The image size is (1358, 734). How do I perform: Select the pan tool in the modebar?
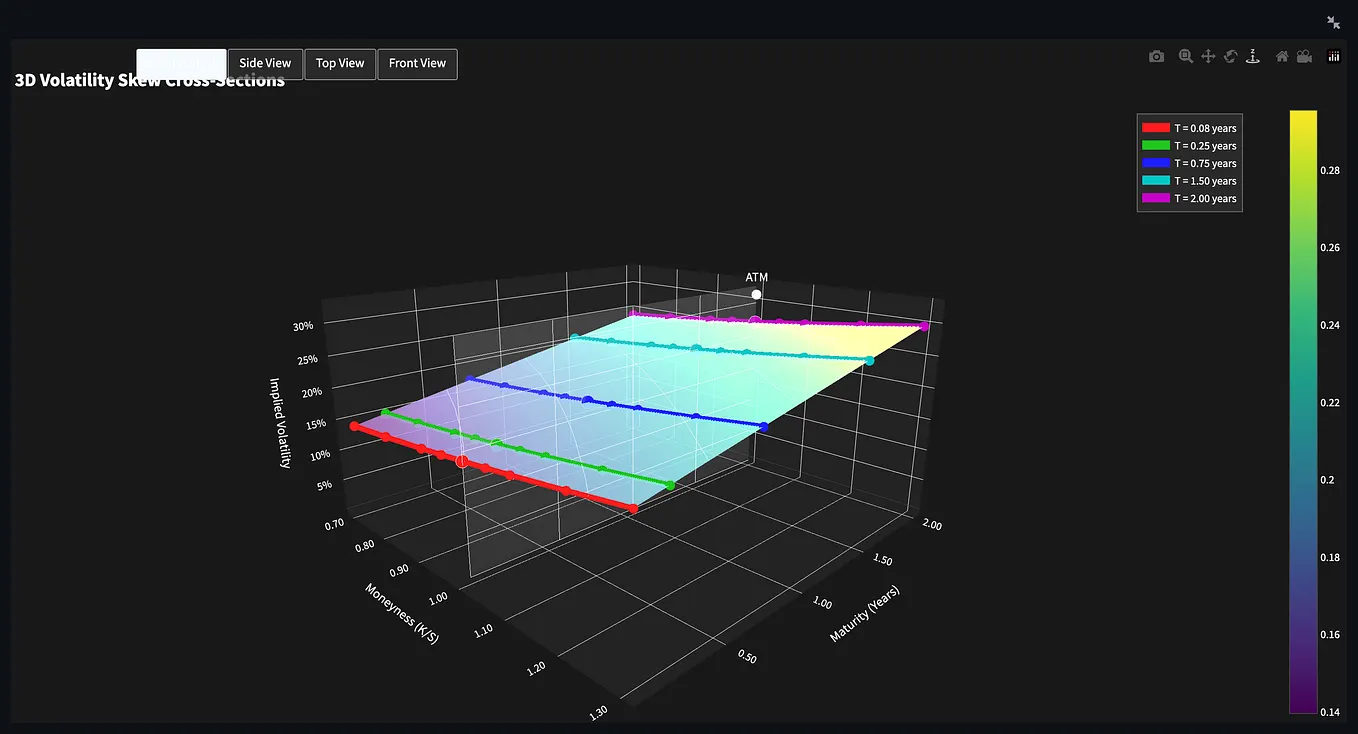[x=1208, y=57]
